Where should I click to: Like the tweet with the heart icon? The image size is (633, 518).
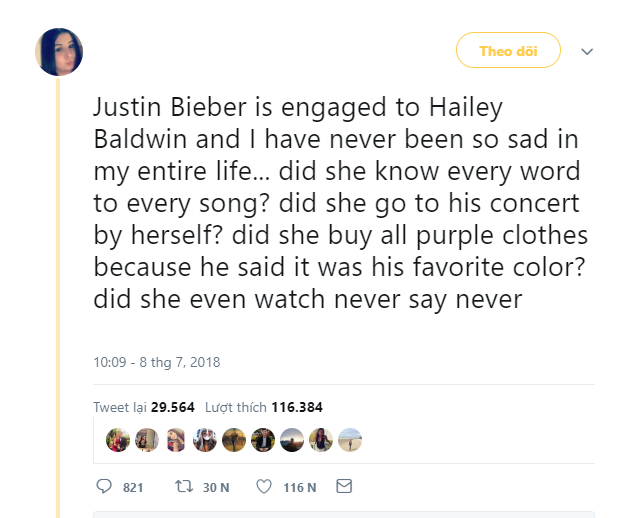click(264, 487)
